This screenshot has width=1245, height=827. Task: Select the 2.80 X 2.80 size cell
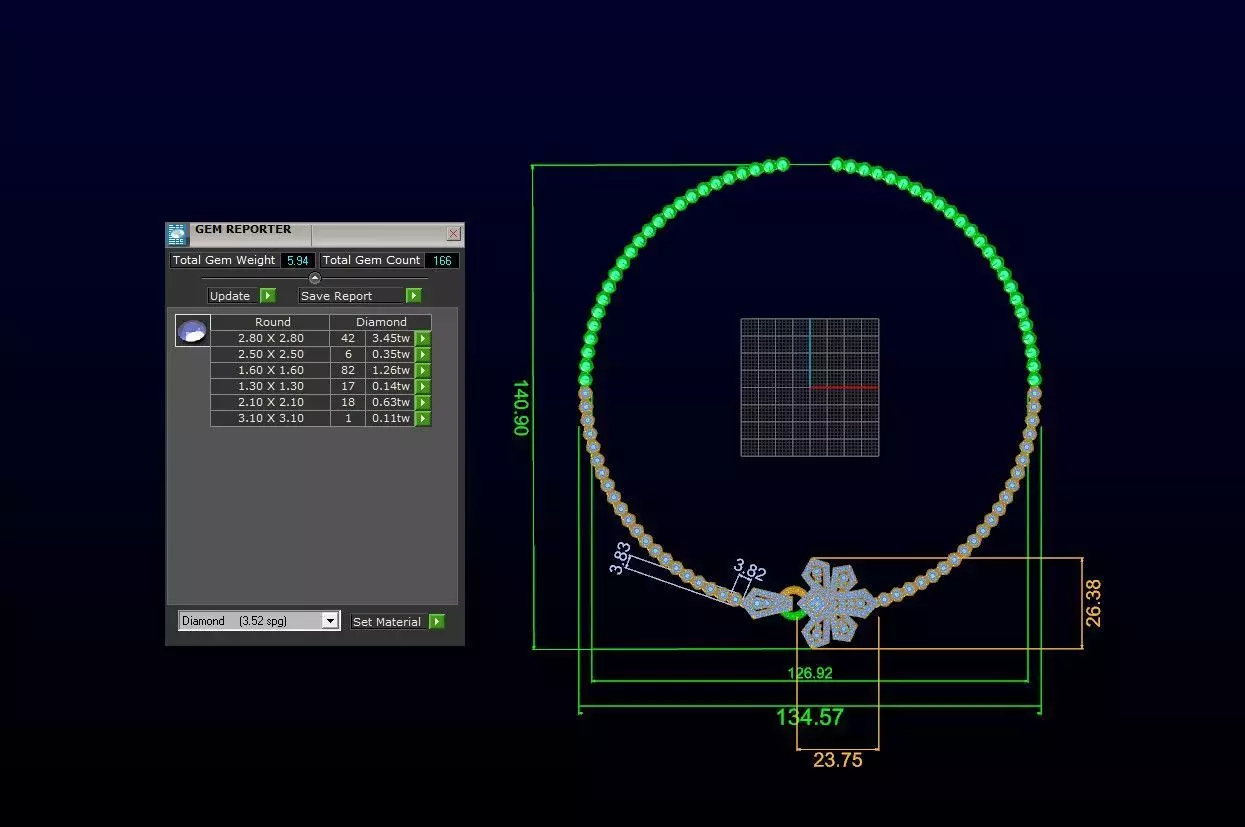click(x=271, y=339)
